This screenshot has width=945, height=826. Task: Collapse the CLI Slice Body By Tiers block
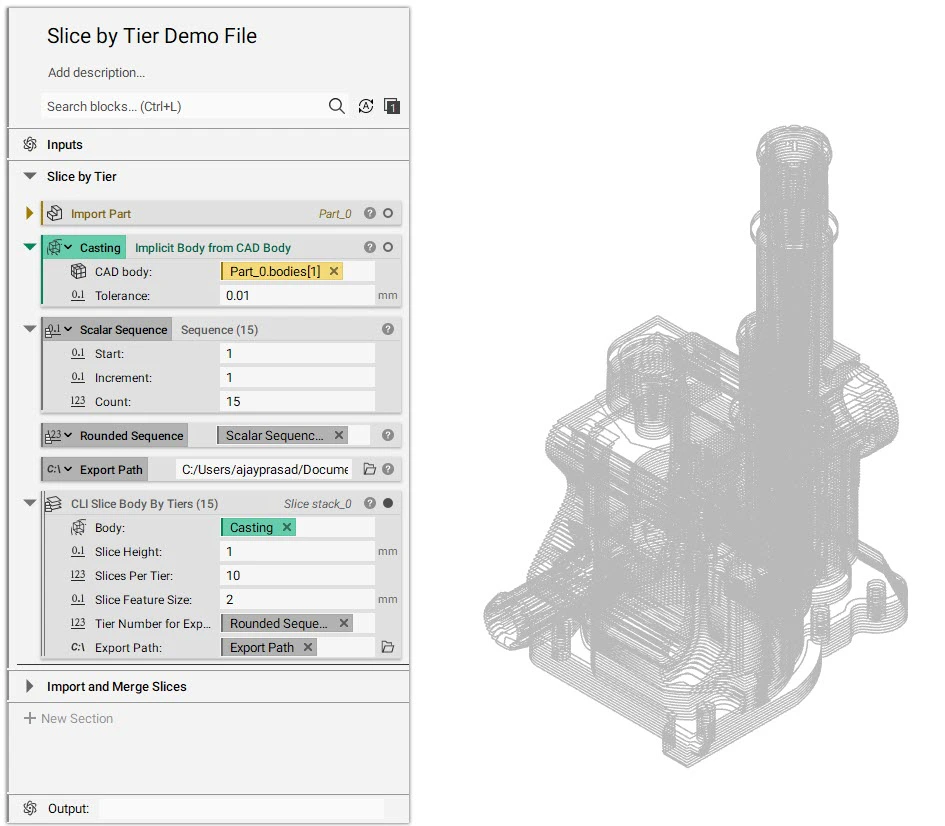coord(30,503)
